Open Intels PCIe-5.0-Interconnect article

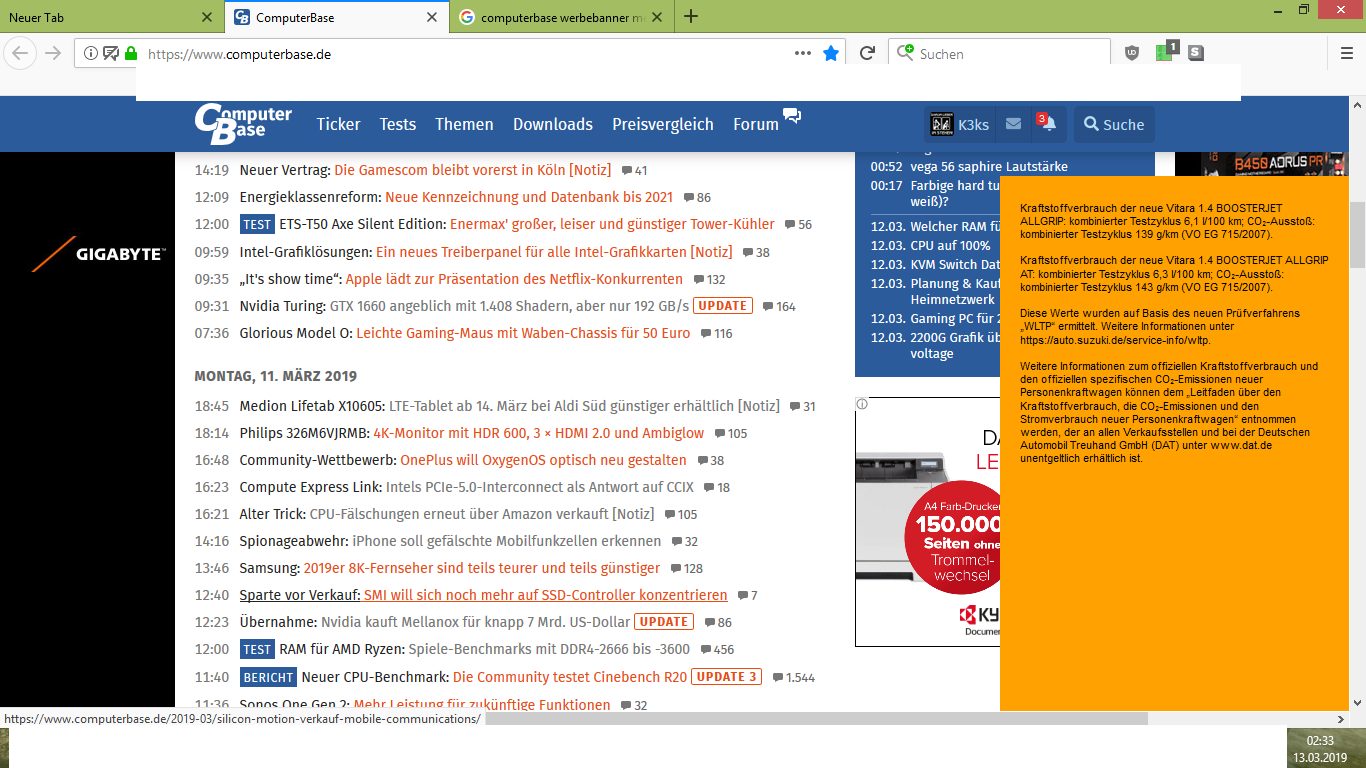[x=540, y=487]
